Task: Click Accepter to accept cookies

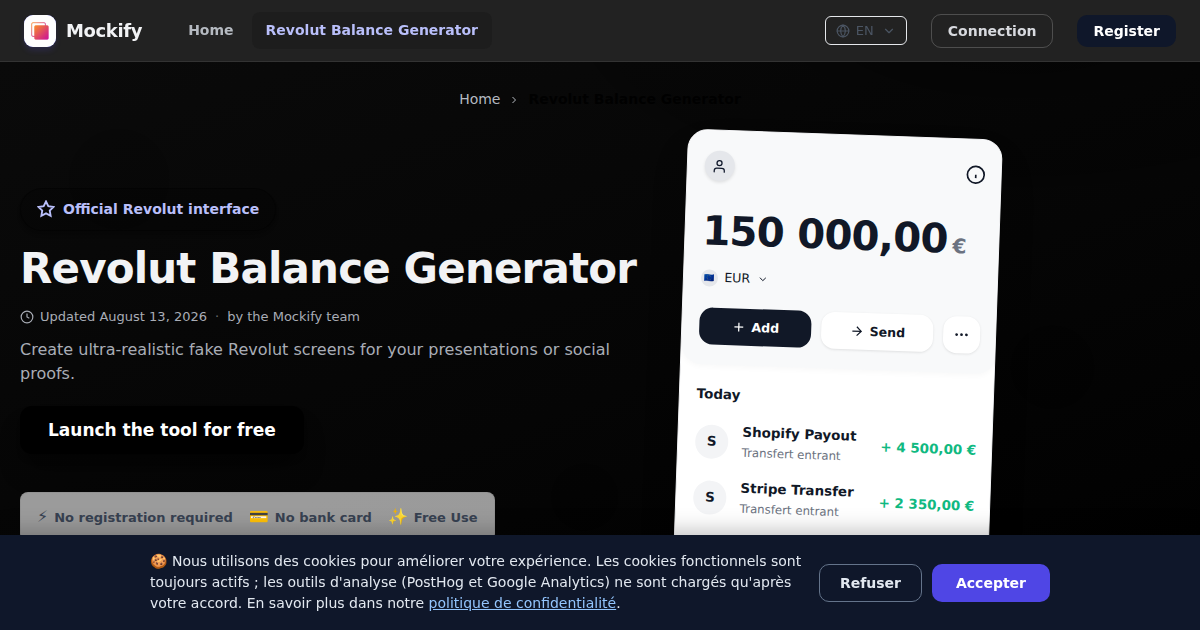Action: (x=991, y=583)
